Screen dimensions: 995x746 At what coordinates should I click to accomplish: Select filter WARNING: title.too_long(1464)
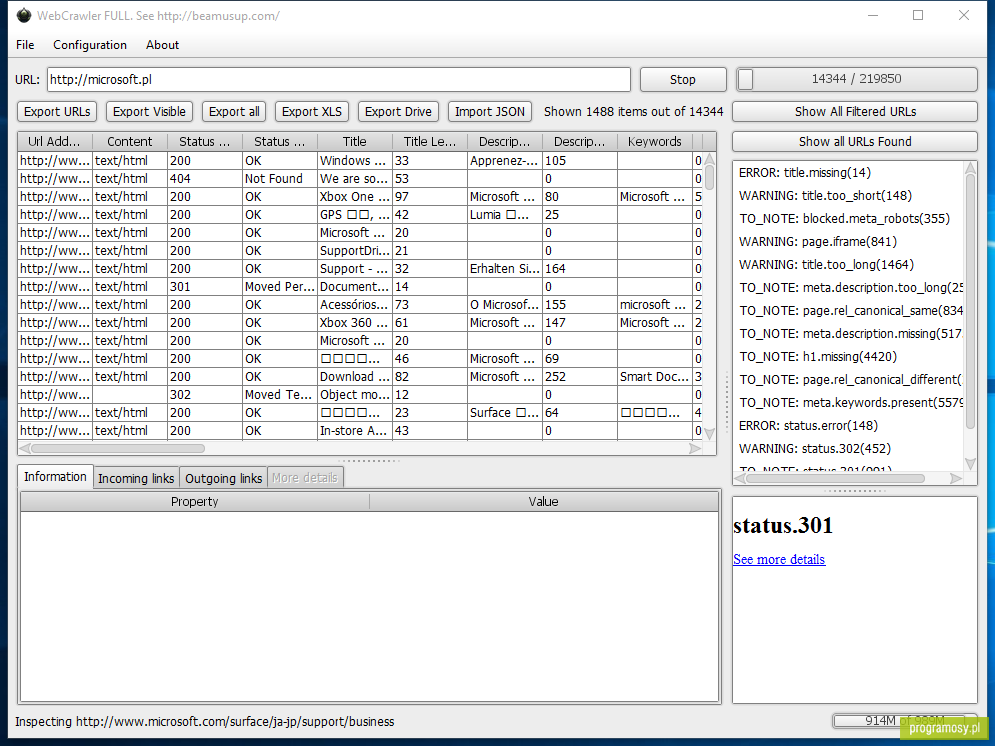click(x=826, y=265)
